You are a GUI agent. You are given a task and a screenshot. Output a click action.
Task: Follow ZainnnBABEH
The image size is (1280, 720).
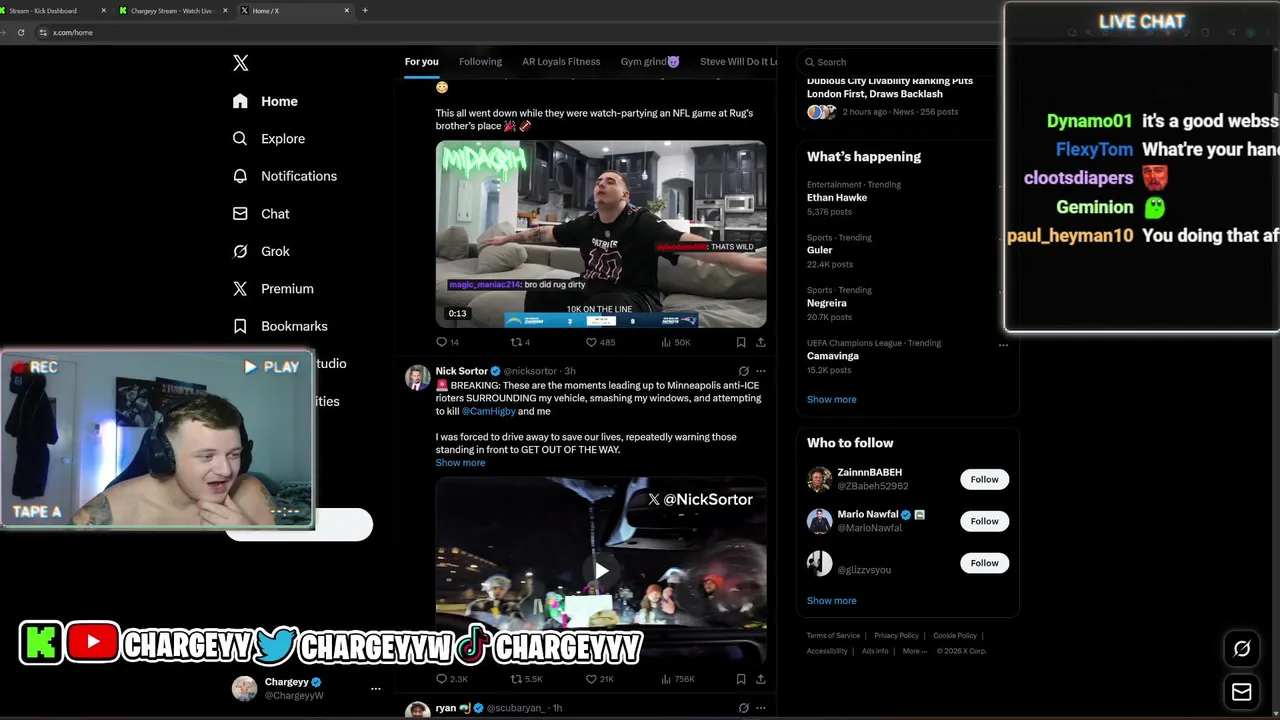(984, 479)
